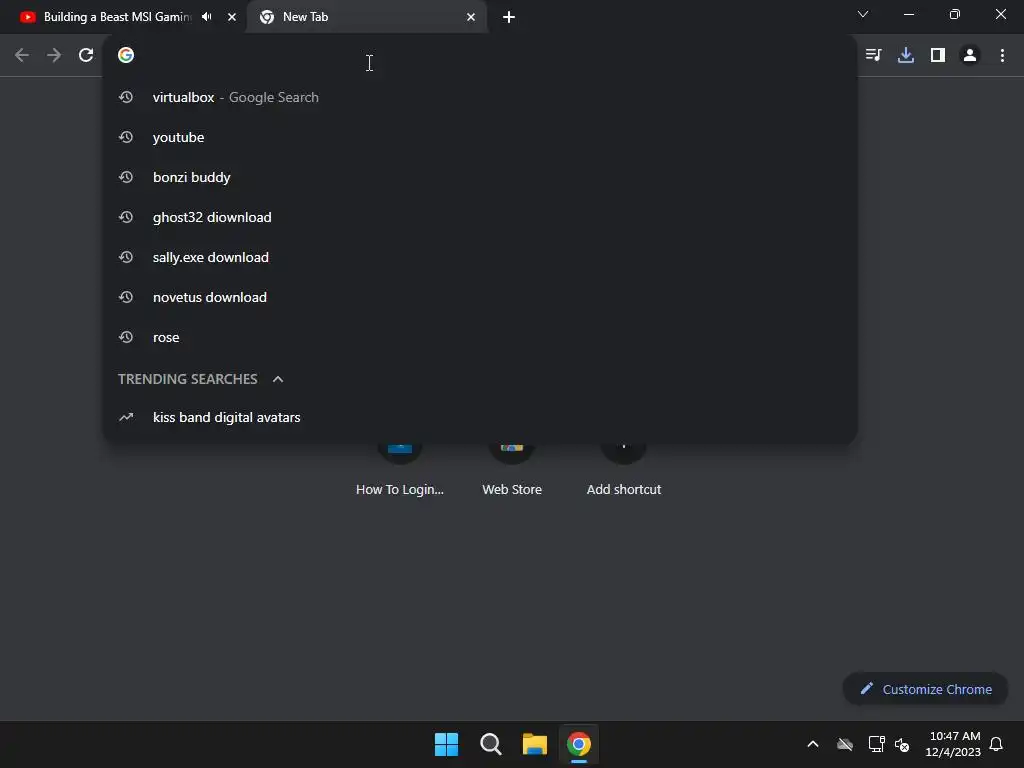Reload the current page
Image resolution: width=1024 pixels, height=768 pixels.
pos(86,56)
